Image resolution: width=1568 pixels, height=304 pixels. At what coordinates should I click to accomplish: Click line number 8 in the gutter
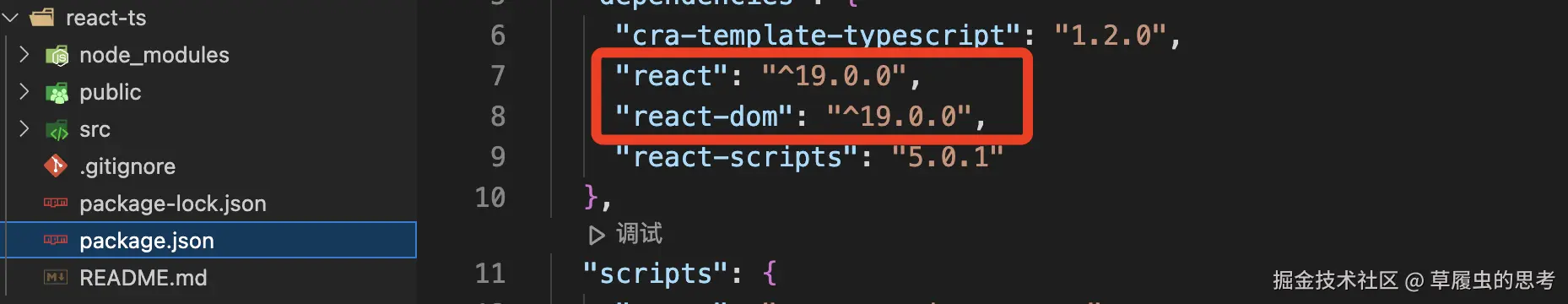[x=498, y=117]
